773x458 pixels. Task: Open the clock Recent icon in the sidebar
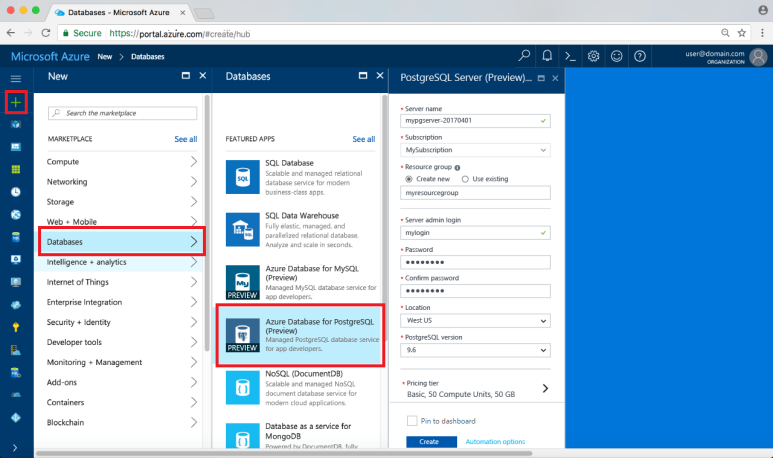point(16,192)
